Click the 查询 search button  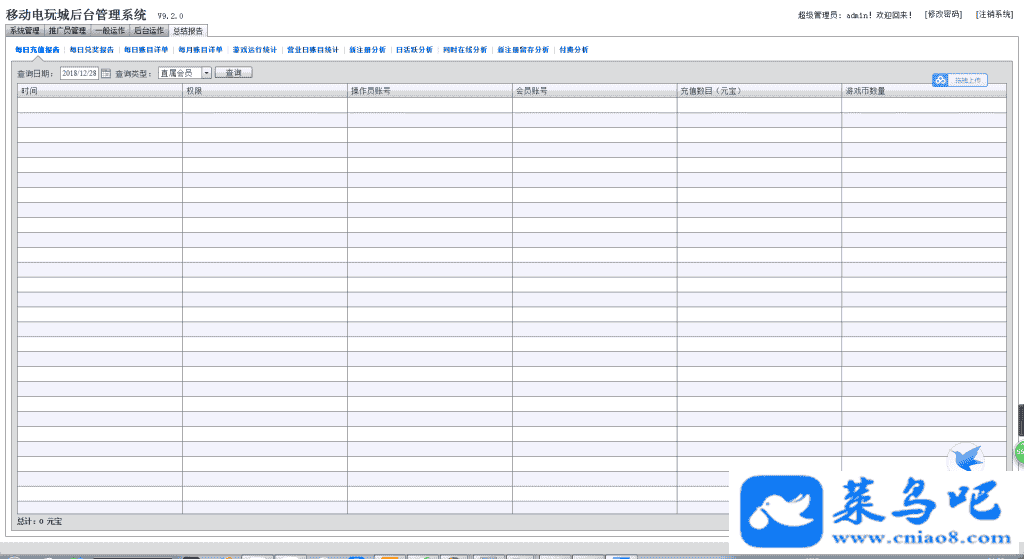tap(234, 73)
